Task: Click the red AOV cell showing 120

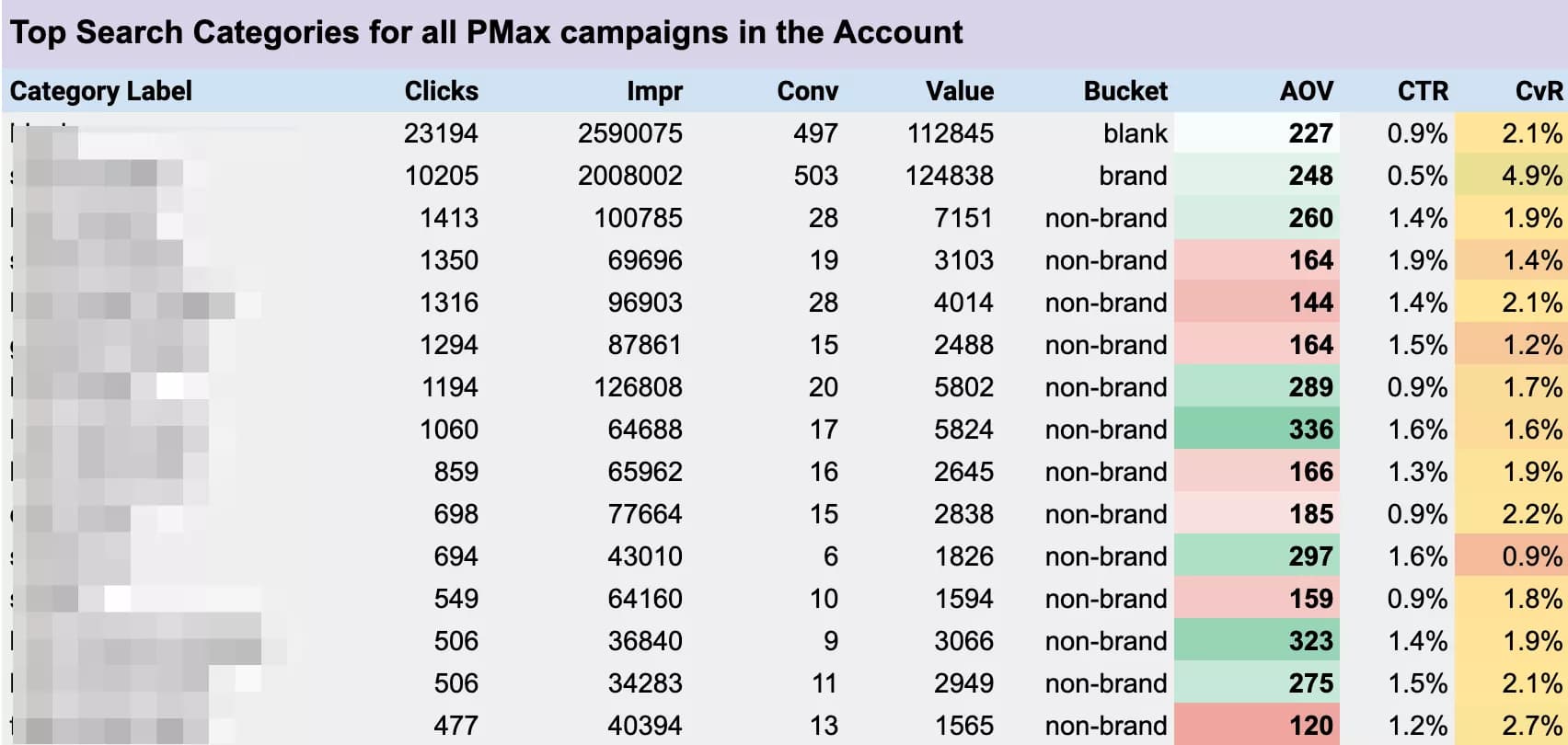Action: click(1310, 726)
